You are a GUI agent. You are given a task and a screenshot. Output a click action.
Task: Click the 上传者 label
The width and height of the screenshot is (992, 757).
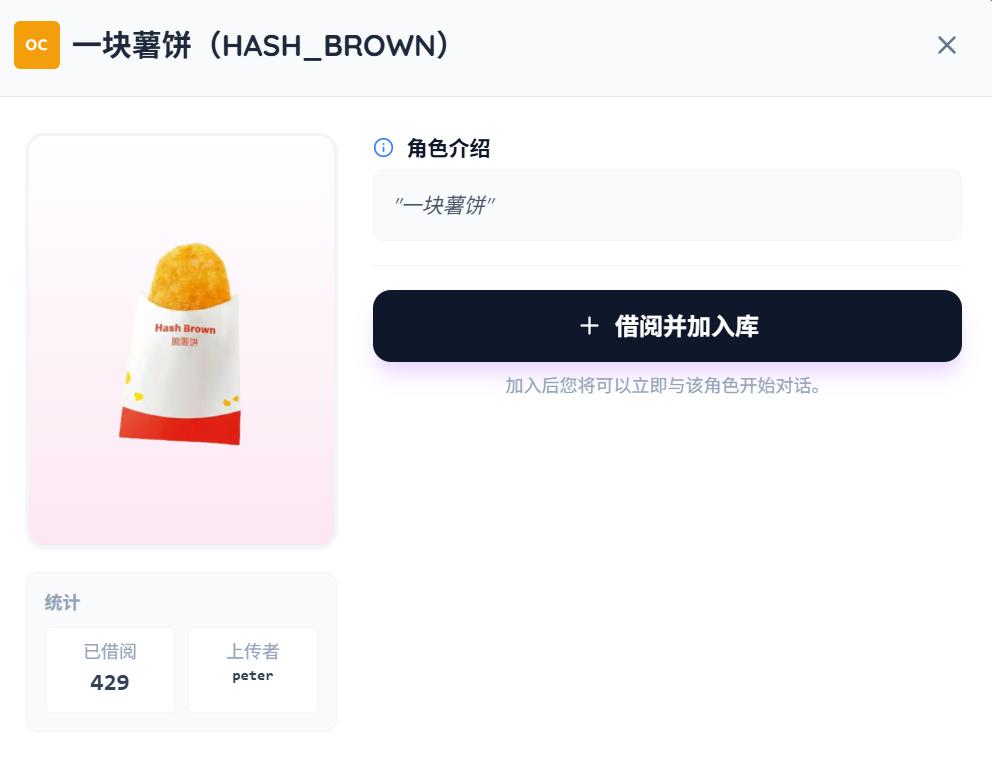[x=252, y=651]
